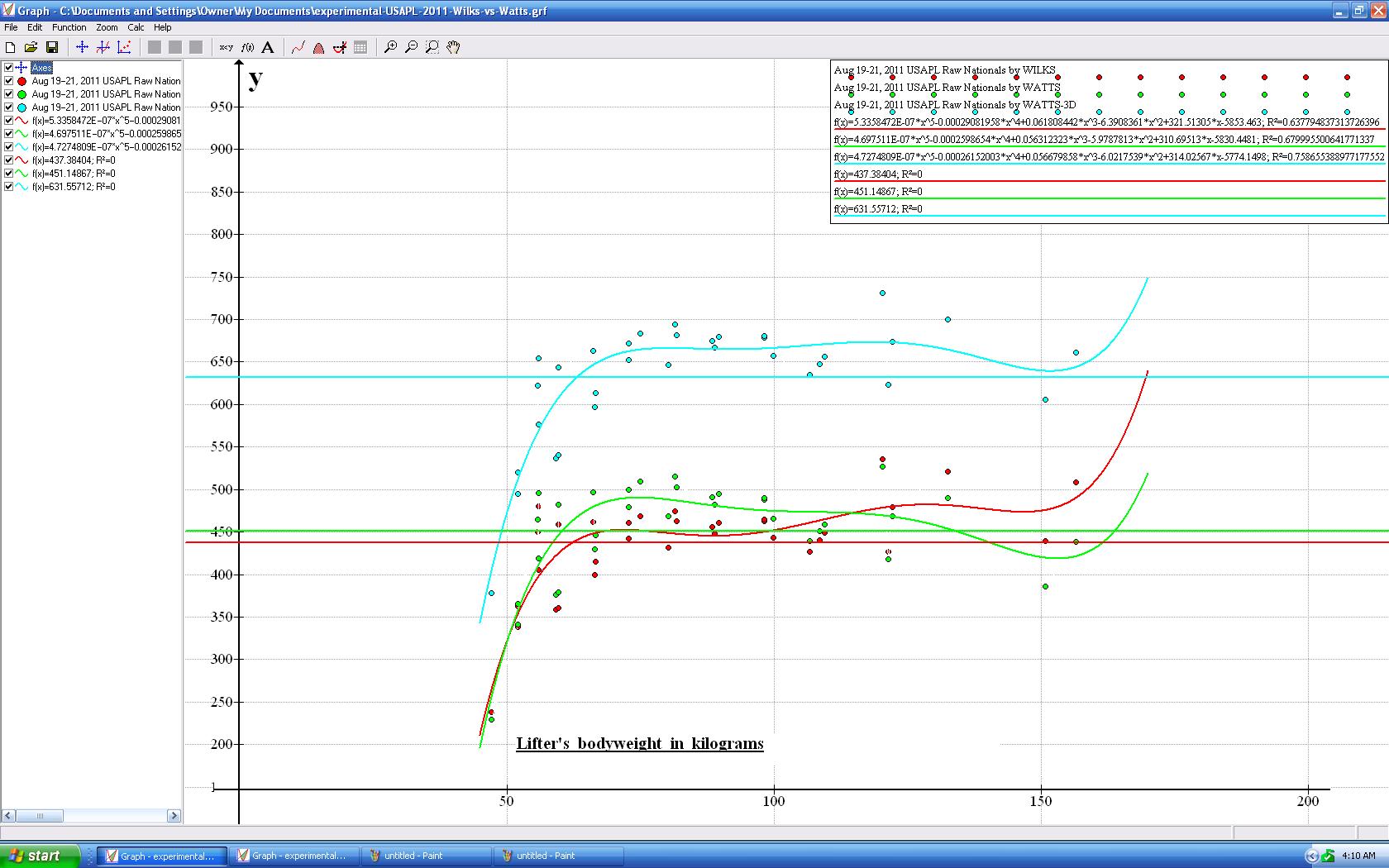Screen dimensions: 1389x868
Task: Open the Edit menu
Action: [x=35, y=27]
